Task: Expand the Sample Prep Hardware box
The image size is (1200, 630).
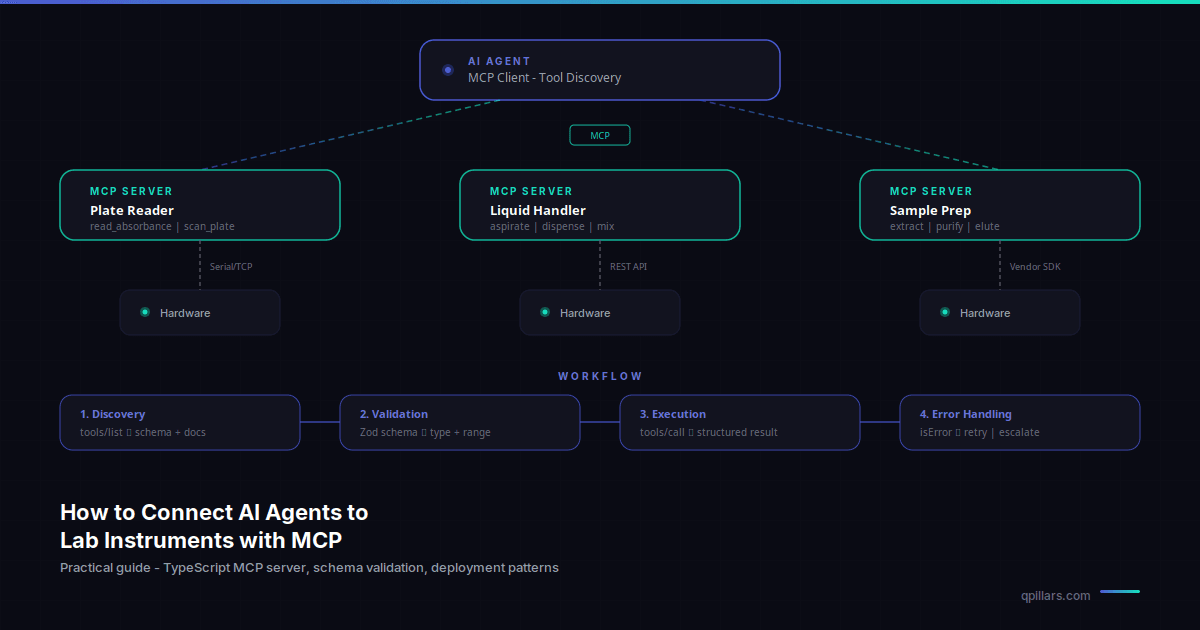Action: coord(1000,312)
